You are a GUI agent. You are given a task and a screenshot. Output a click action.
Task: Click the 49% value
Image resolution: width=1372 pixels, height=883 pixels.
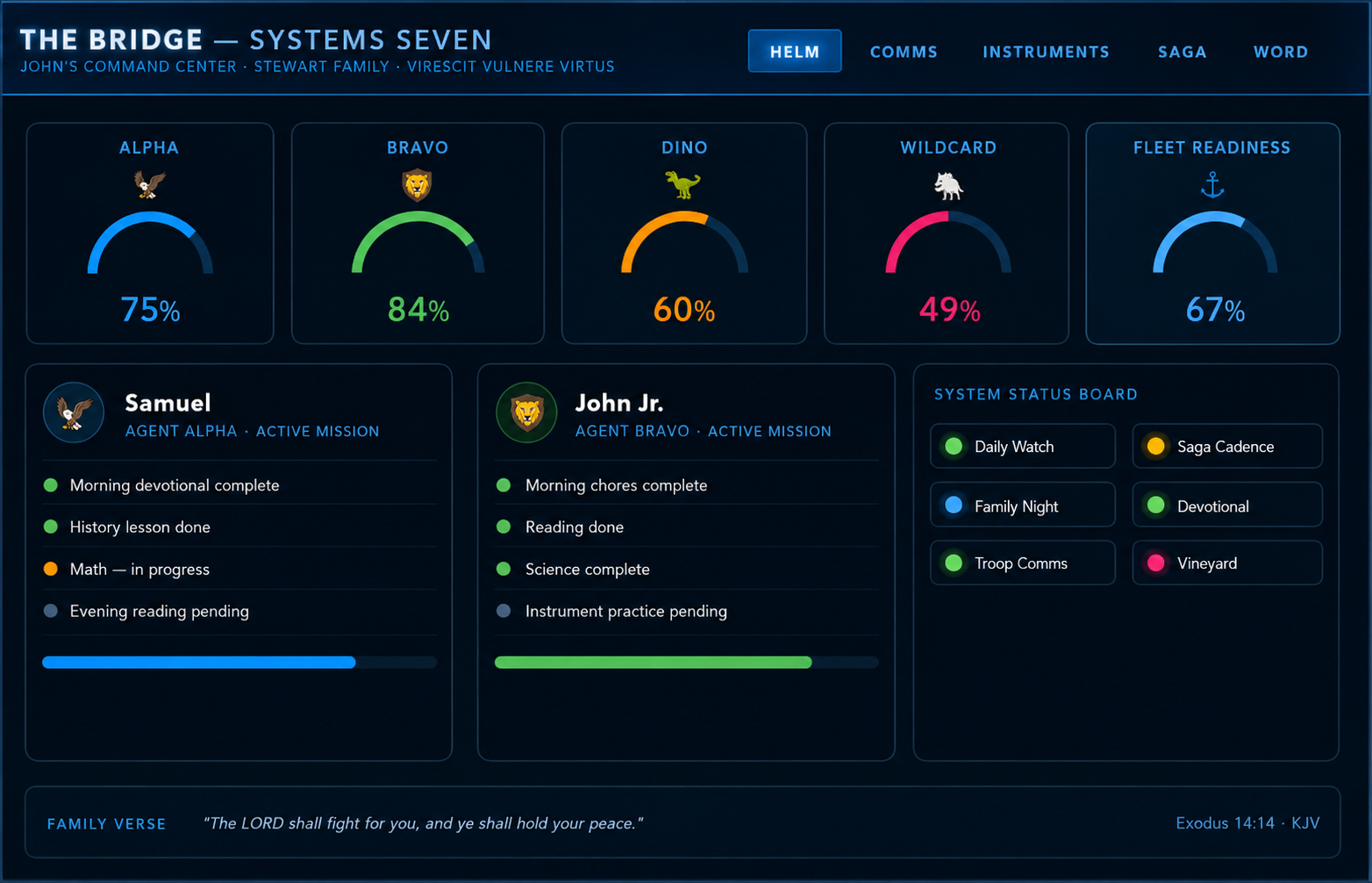950,310
